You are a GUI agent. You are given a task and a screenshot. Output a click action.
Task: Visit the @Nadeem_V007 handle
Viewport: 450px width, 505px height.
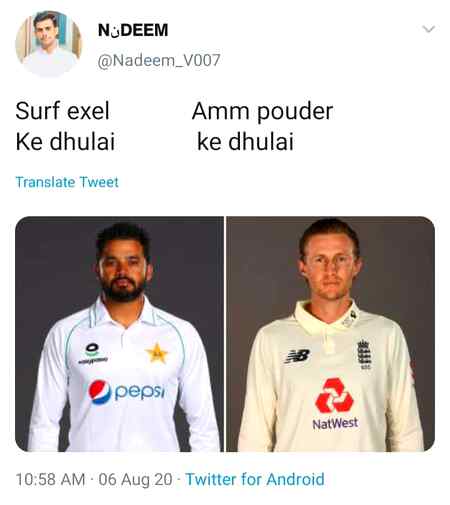pyautogui.click(x=159, y=60)
